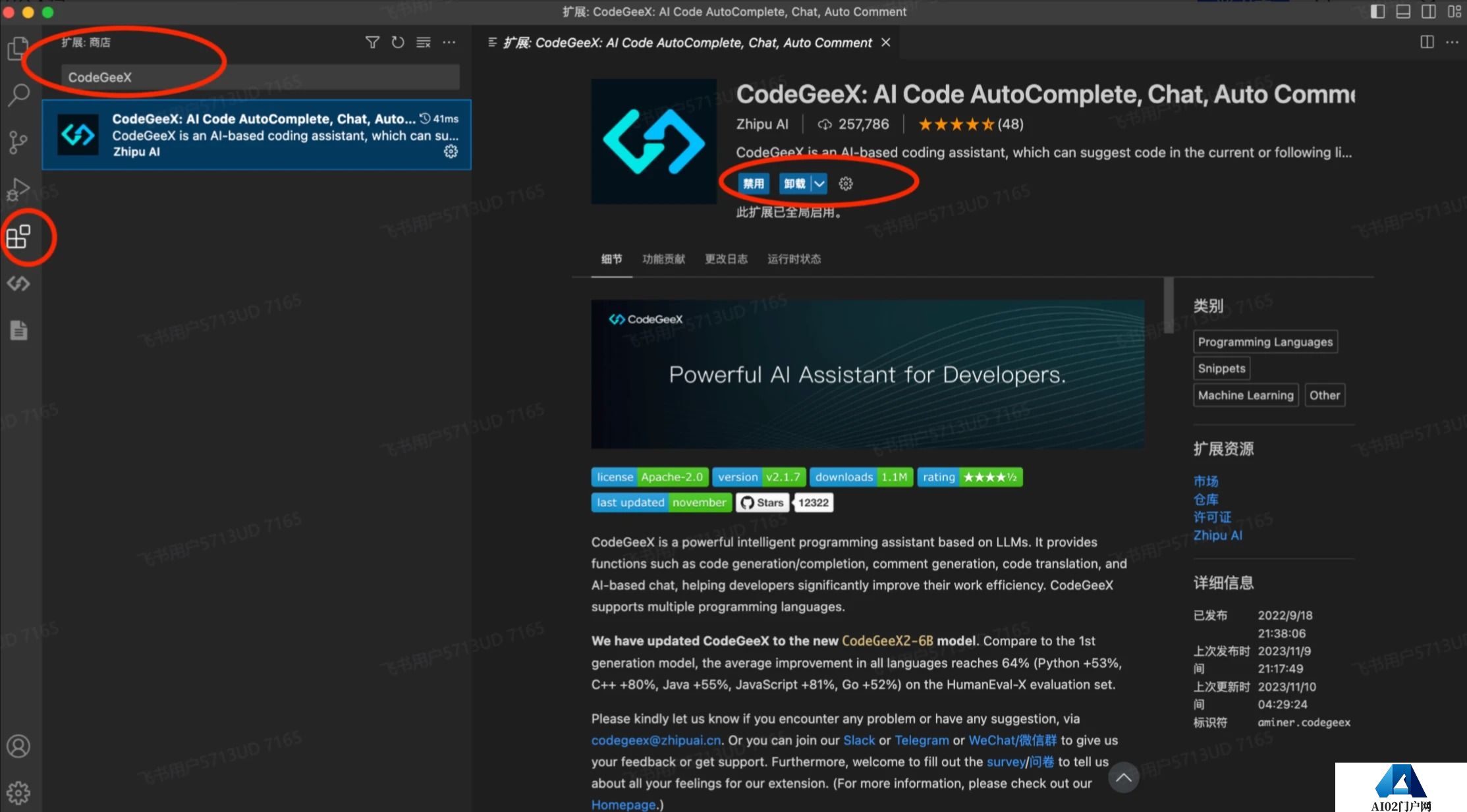Open the Explorer view in activity bar
This screenshot has width=1467, height=812.
(x=18, y=48)
